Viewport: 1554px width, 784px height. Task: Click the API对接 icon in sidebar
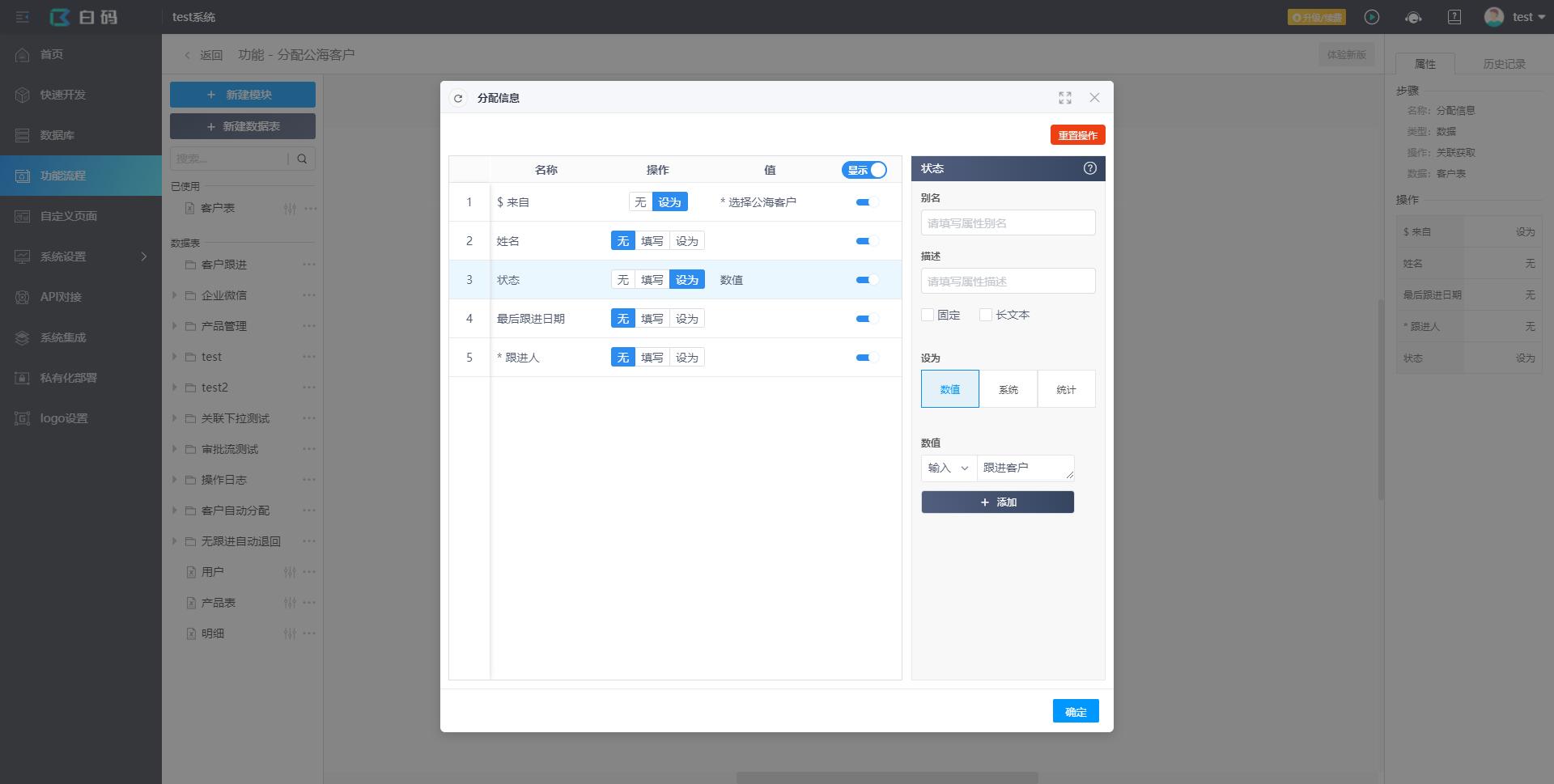click(23, 297)
